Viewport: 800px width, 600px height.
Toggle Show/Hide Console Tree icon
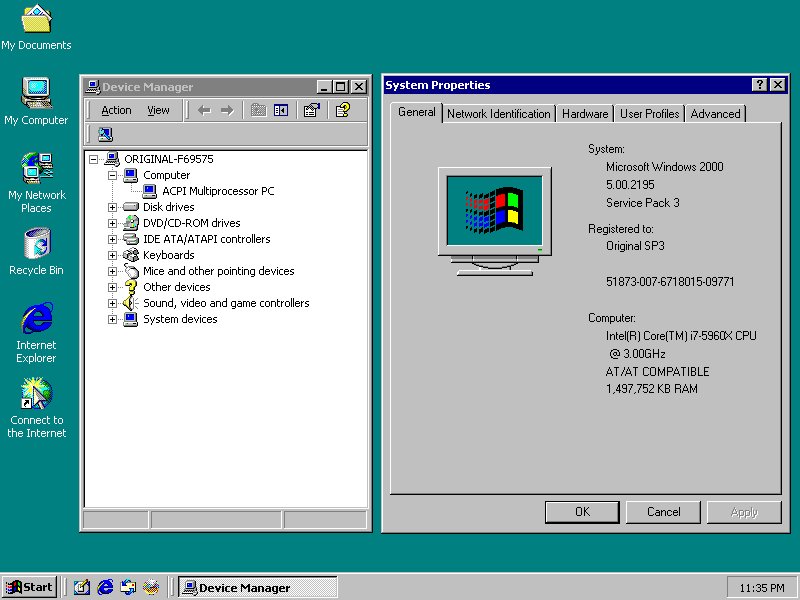pyautogui.click(x=281, y=110)
